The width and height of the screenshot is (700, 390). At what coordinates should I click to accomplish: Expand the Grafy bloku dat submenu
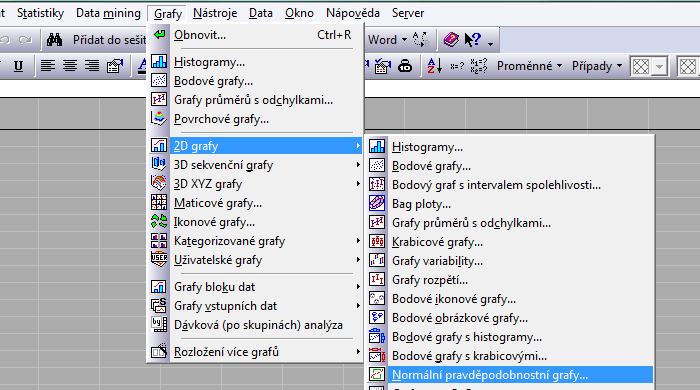pos(358,286)
